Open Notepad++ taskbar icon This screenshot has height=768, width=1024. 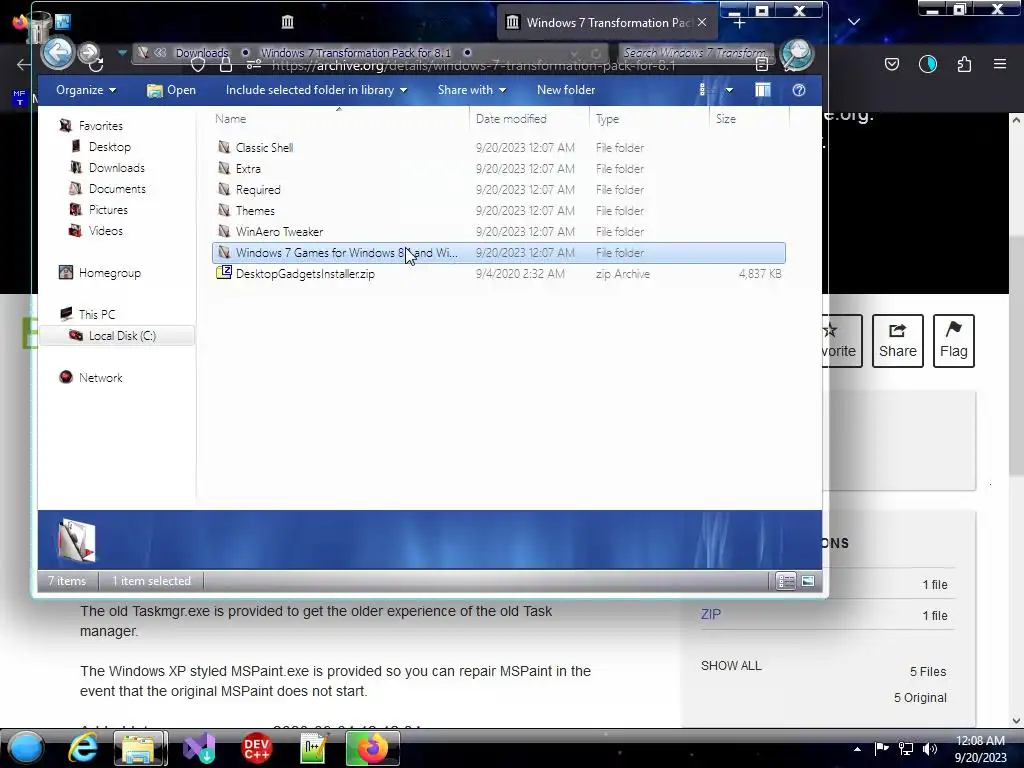313,748
